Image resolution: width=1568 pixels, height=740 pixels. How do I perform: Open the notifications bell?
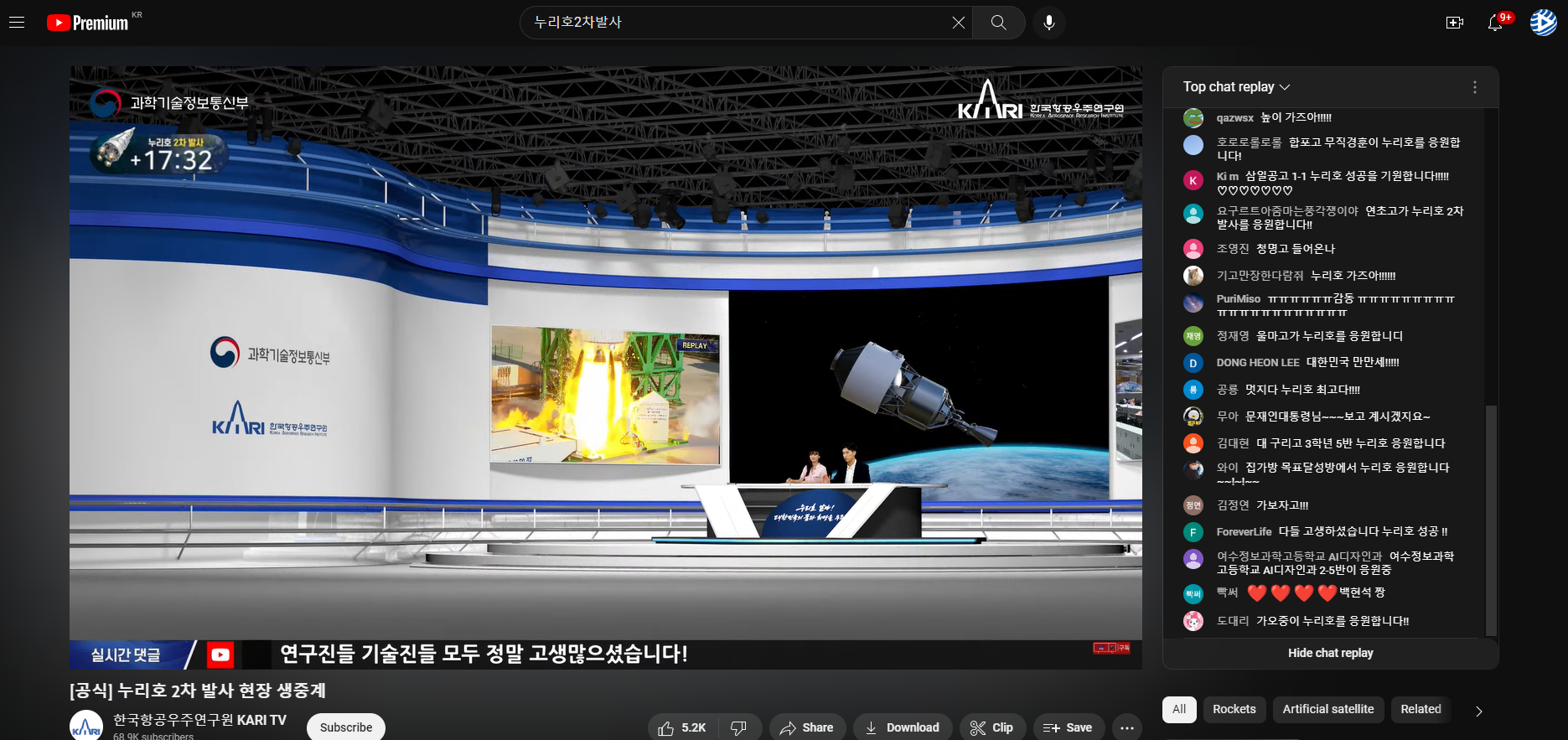[1495, 23]
